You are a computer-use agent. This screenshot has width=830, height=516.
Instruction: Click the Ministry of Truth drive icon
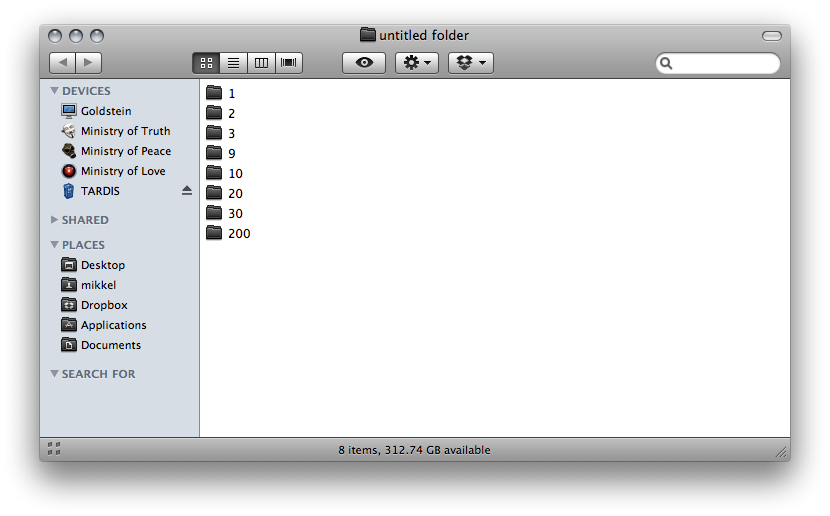[x=69, y=131]
